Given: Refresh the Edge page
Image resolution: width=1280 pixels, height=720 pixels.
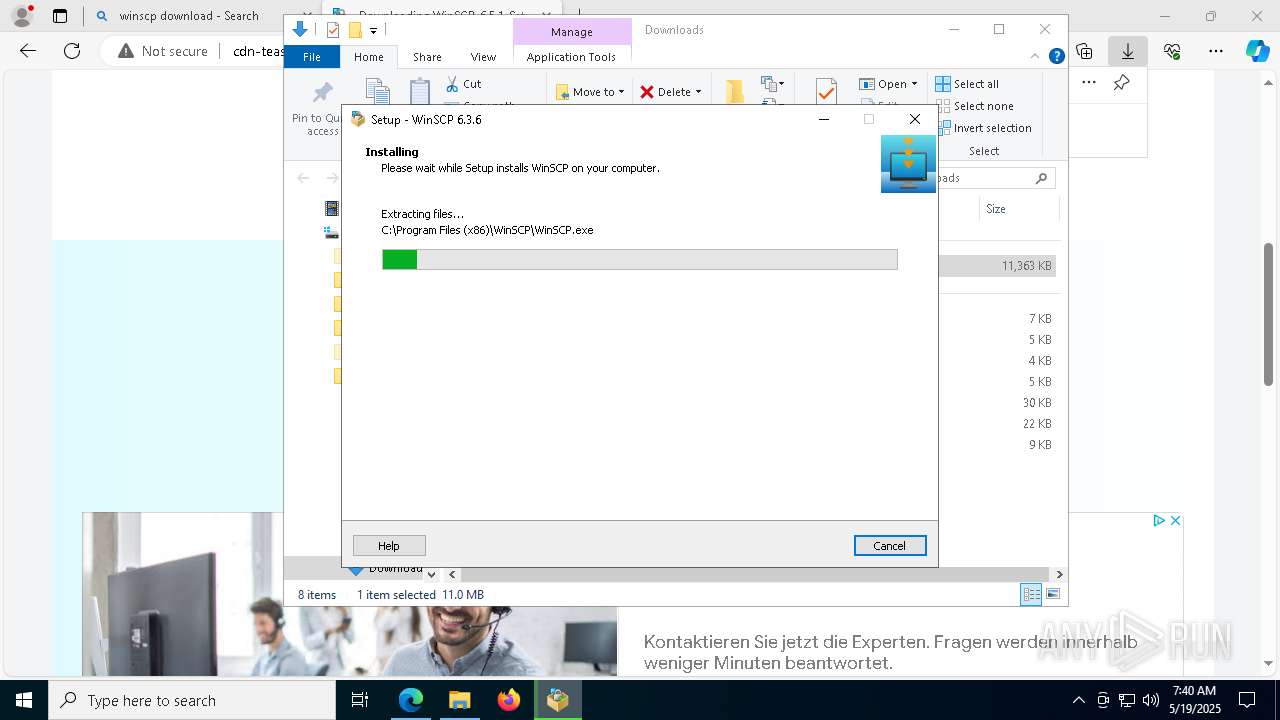Looking at the screenshot, I should coord(72,51).
